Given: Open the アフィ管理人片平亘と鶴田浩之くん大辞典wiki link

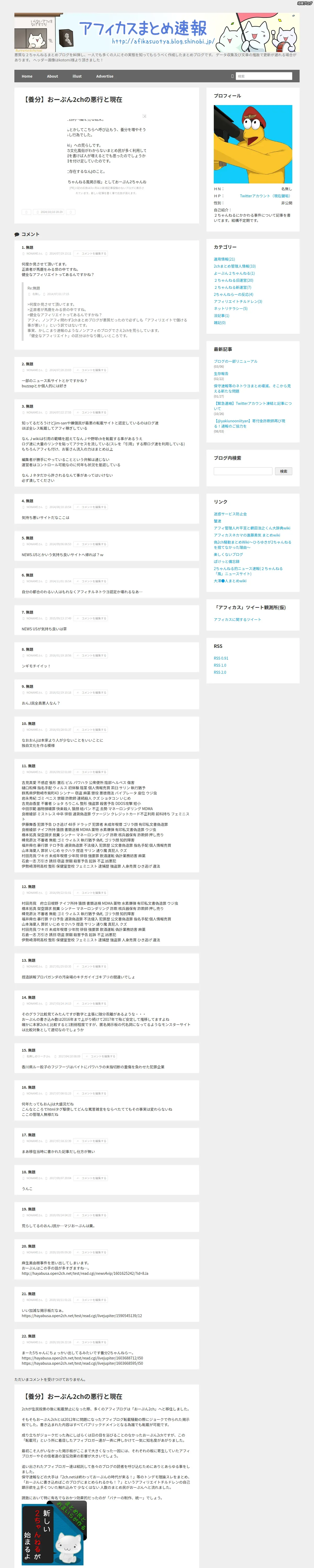Looking at the screenshot, I should pyautogui.click(x=252, y=528).
